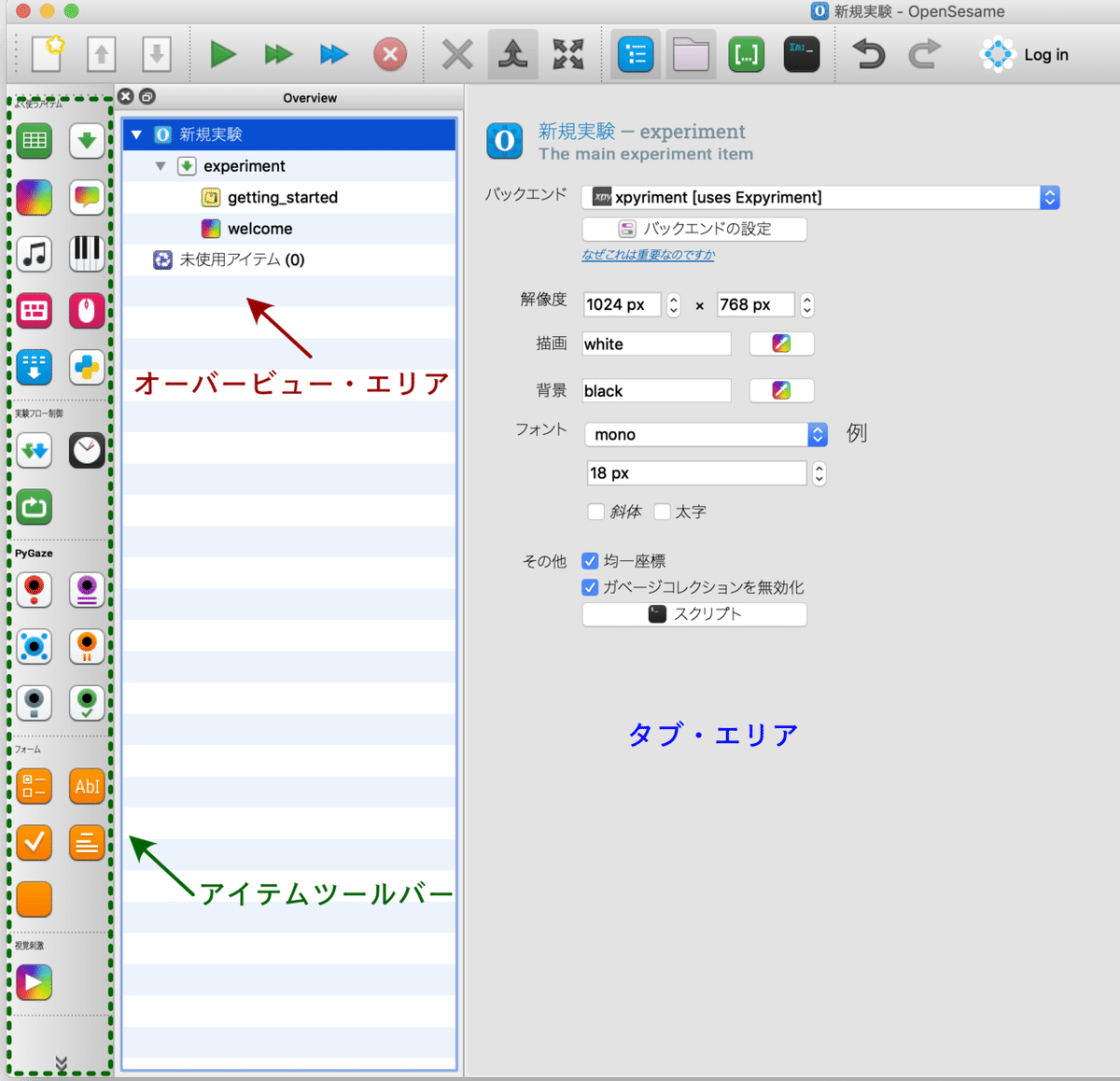This screenshot has height=1081, width=1120.
Task: Open the バックエンド dropdown
Action: [x=820, y=197]
